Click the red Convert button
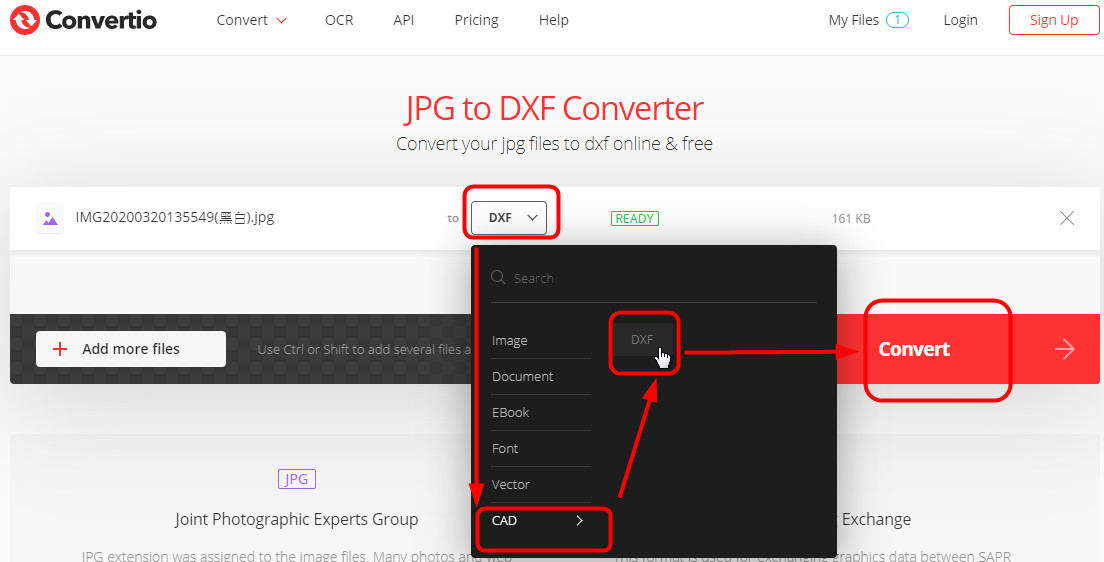The height and width of the screenshot is (562, 1104). [968, 349]
